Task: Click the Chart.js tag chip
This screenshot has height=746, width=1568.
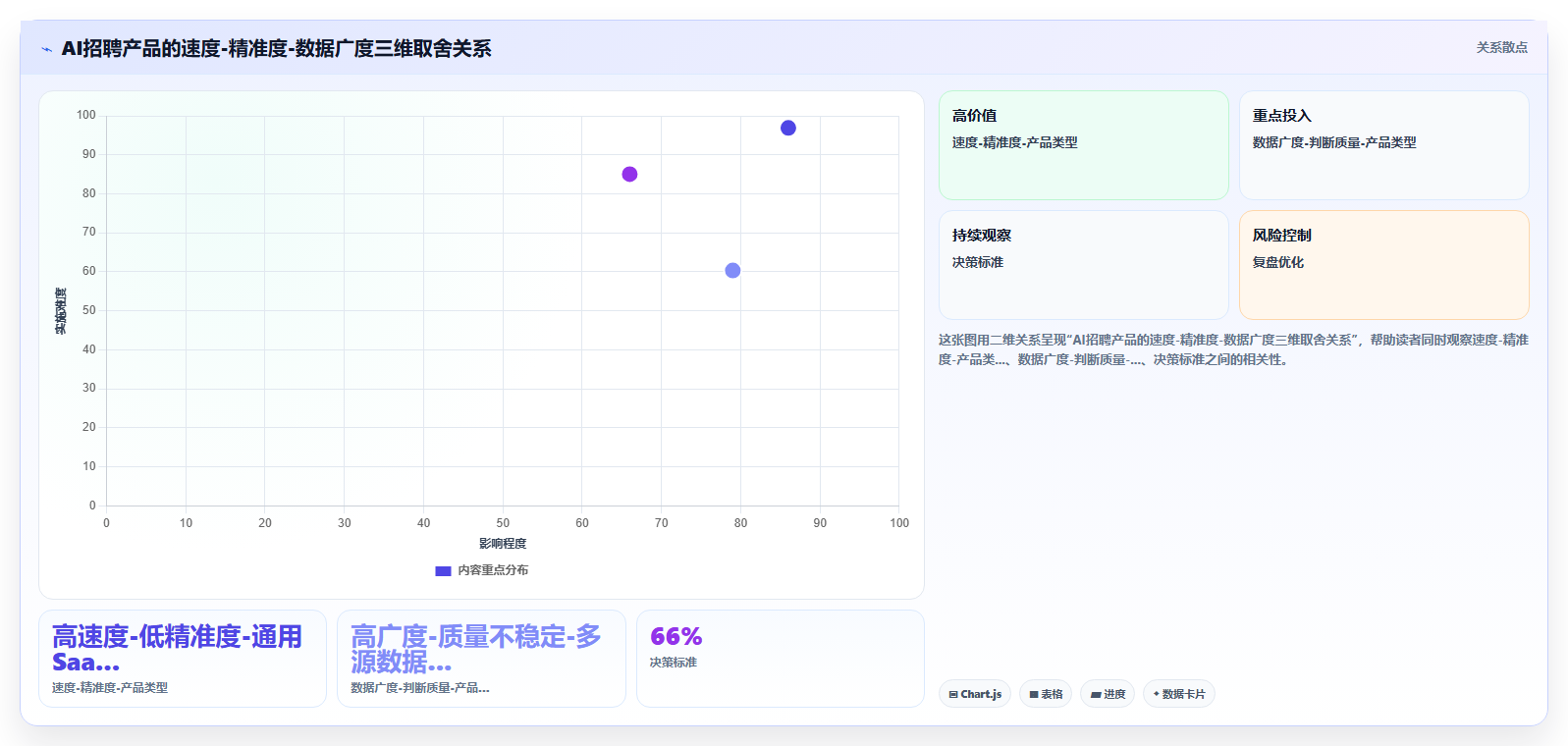Action: (975, 694)
